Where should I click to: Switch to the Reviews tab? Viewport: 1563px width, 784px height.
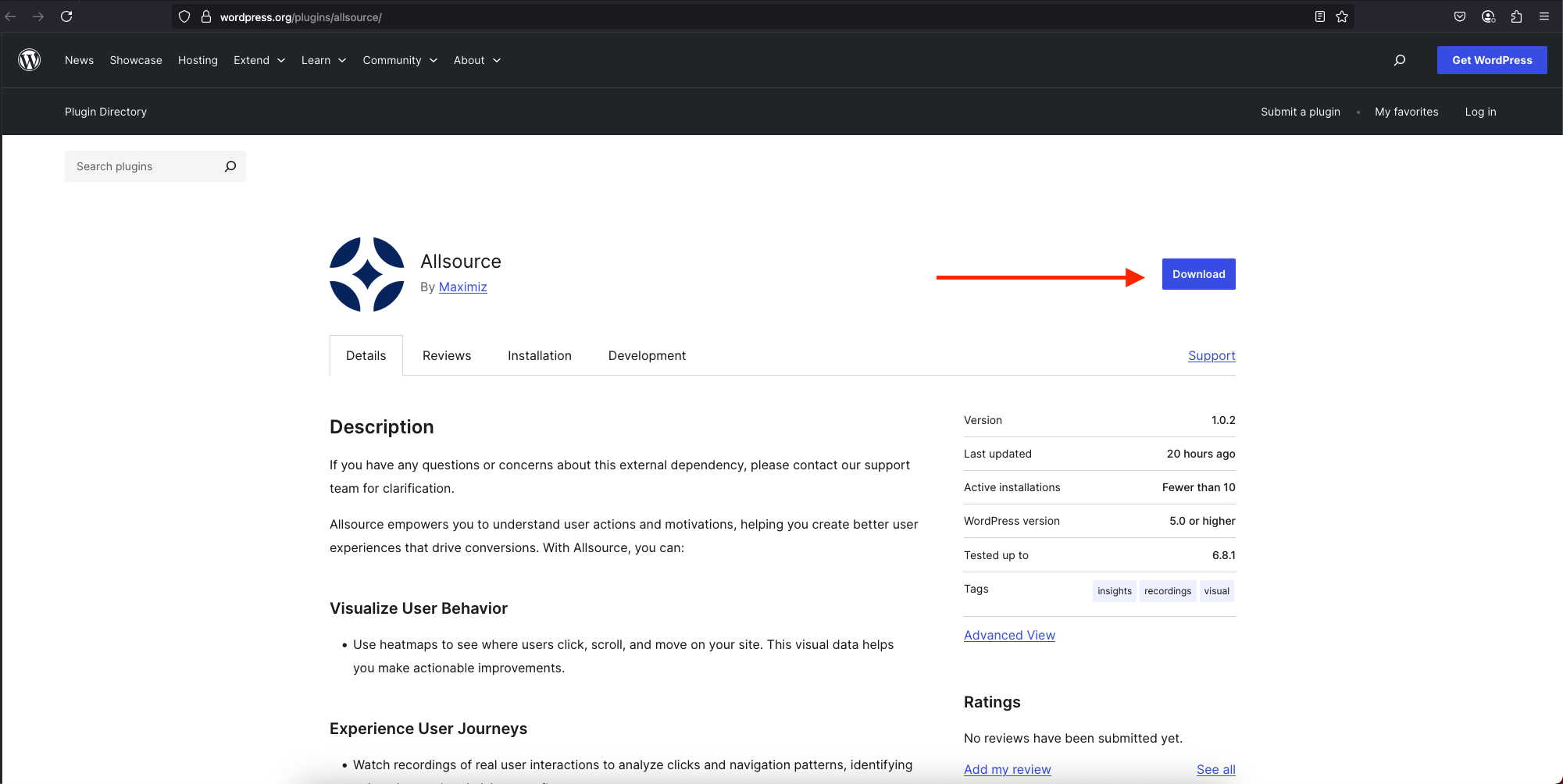tap(447, 355)
